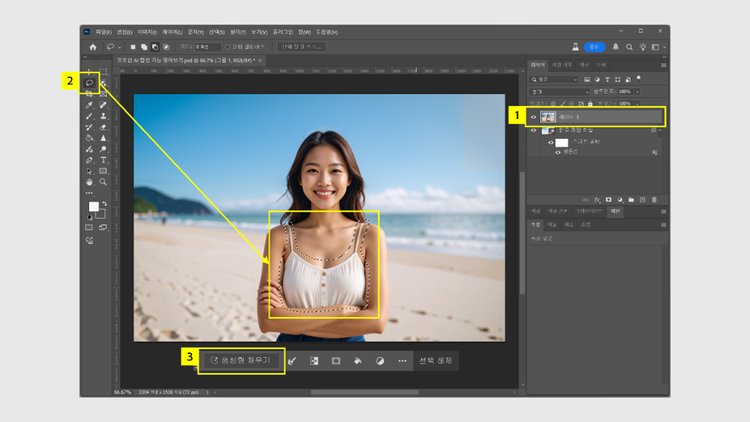Click the 선택 해제 deselect button
Image resolution: width=750 pixels, height=422 pixels.
point(435,360)
